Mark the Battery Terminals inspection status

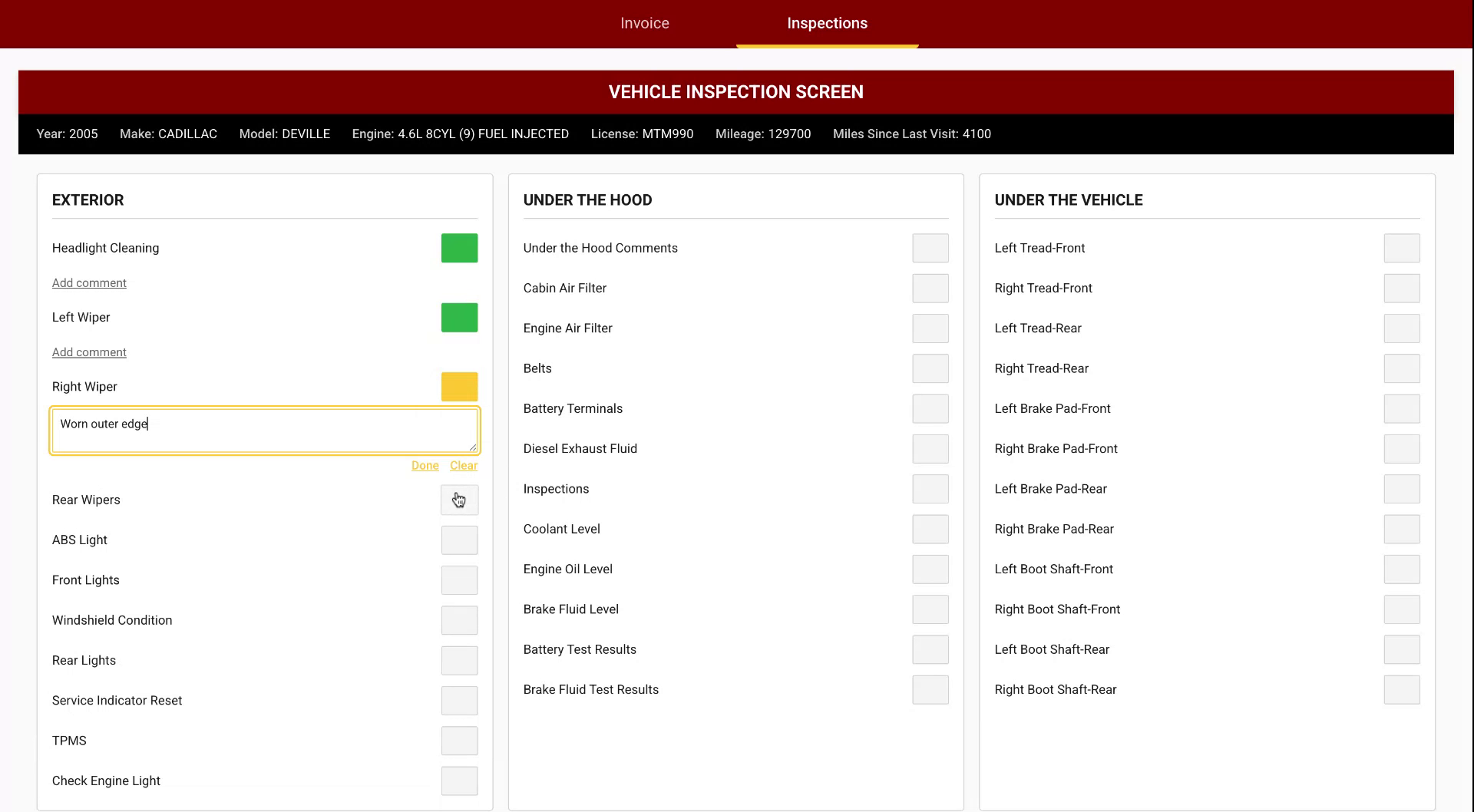(930, 408)
